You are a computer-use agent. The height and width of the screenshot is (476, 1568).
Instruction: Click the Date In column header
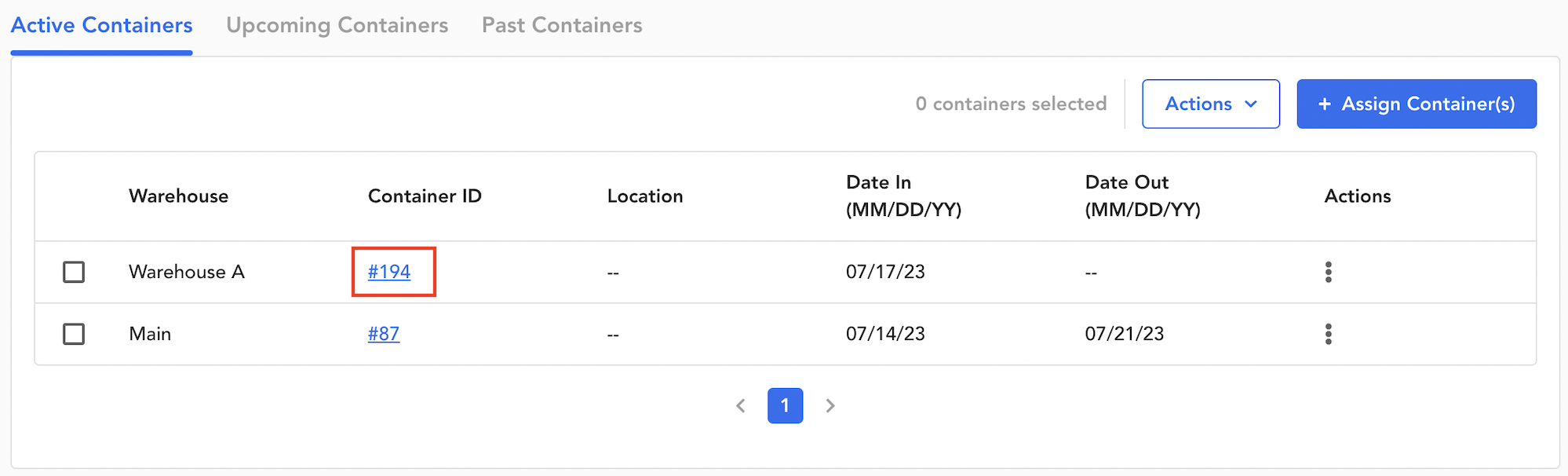(903, 196)
